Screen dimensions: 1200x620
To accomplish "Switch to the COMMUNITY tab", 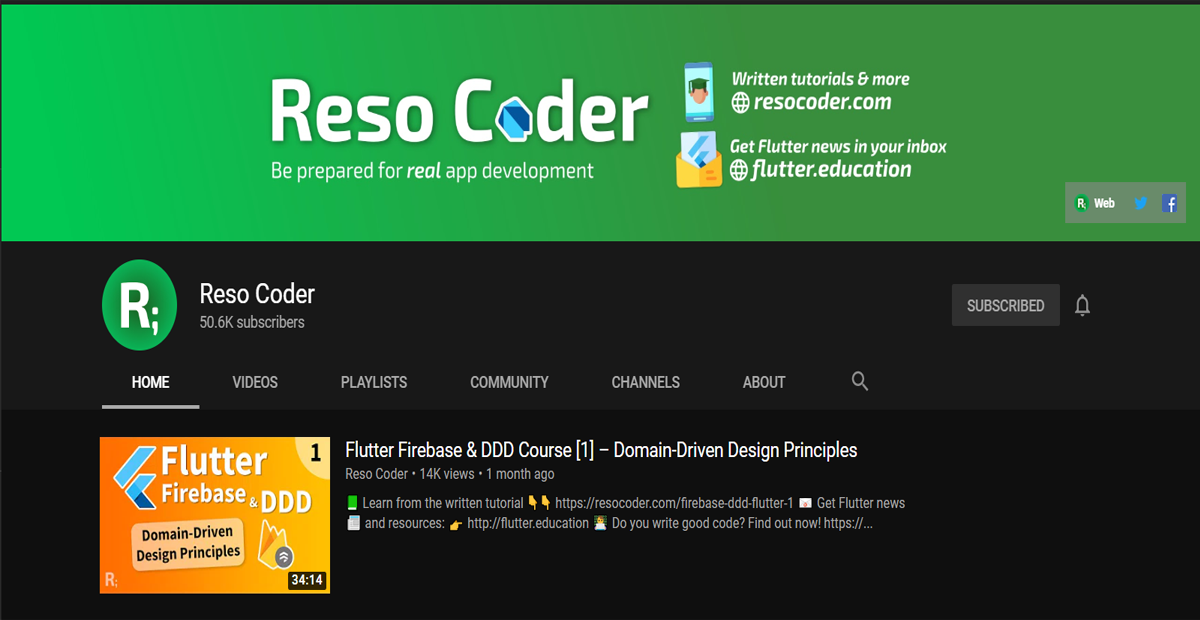I will click(509, 382).
